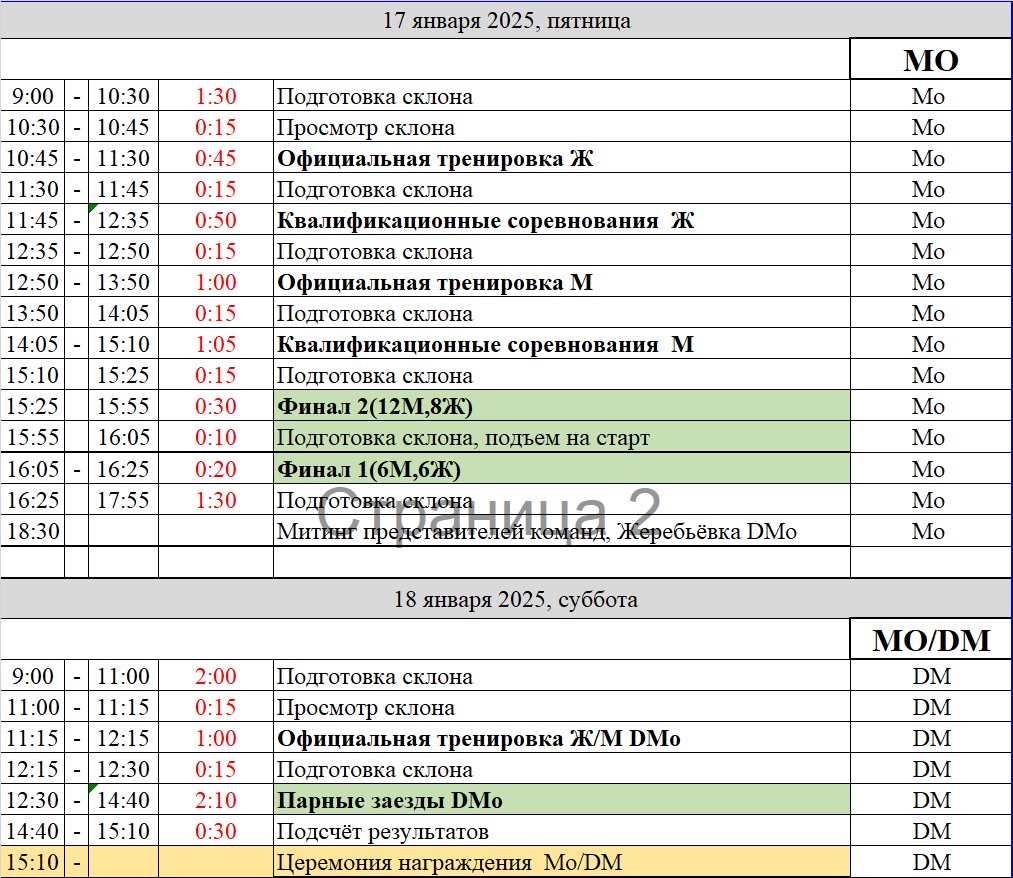Viewport: 1013px width, 878px height.
Task: Click end time '14:40' with green marker
Action: click(x=123, y=800)
